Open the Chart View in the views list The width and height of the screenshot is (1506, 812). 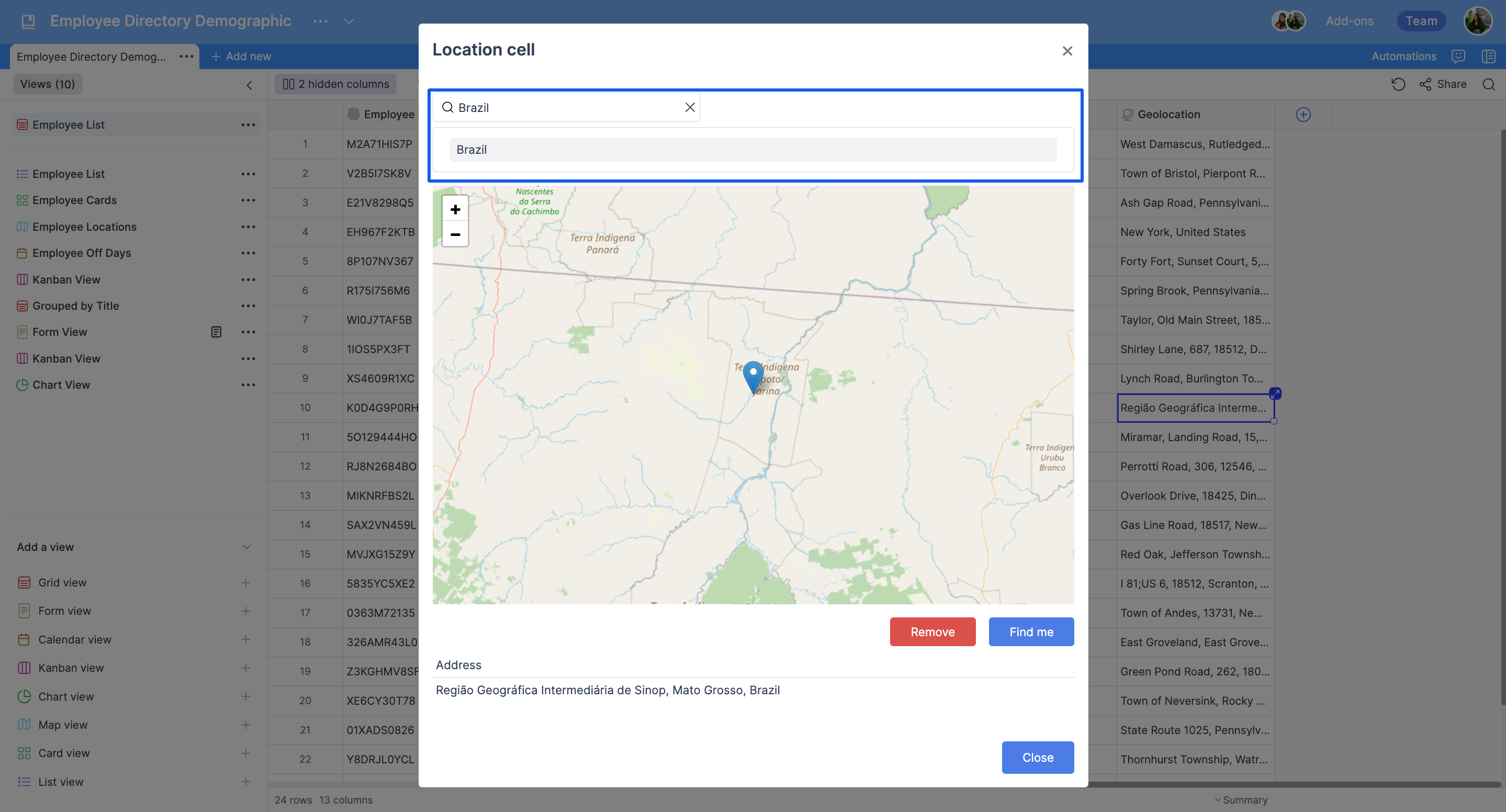[x=61, y=384]
